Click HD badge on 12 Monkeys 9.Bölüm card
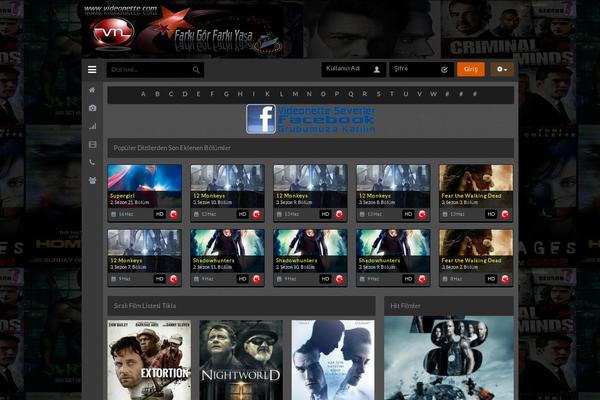Screen dimensions: 600x400 point(325,214)
